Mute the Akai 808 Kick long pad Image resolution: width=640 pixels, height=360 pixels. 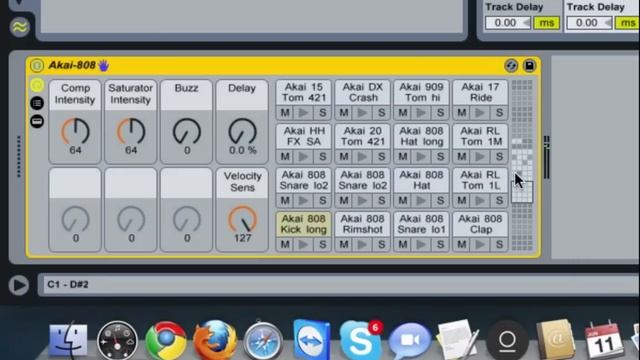click(285, 244)
